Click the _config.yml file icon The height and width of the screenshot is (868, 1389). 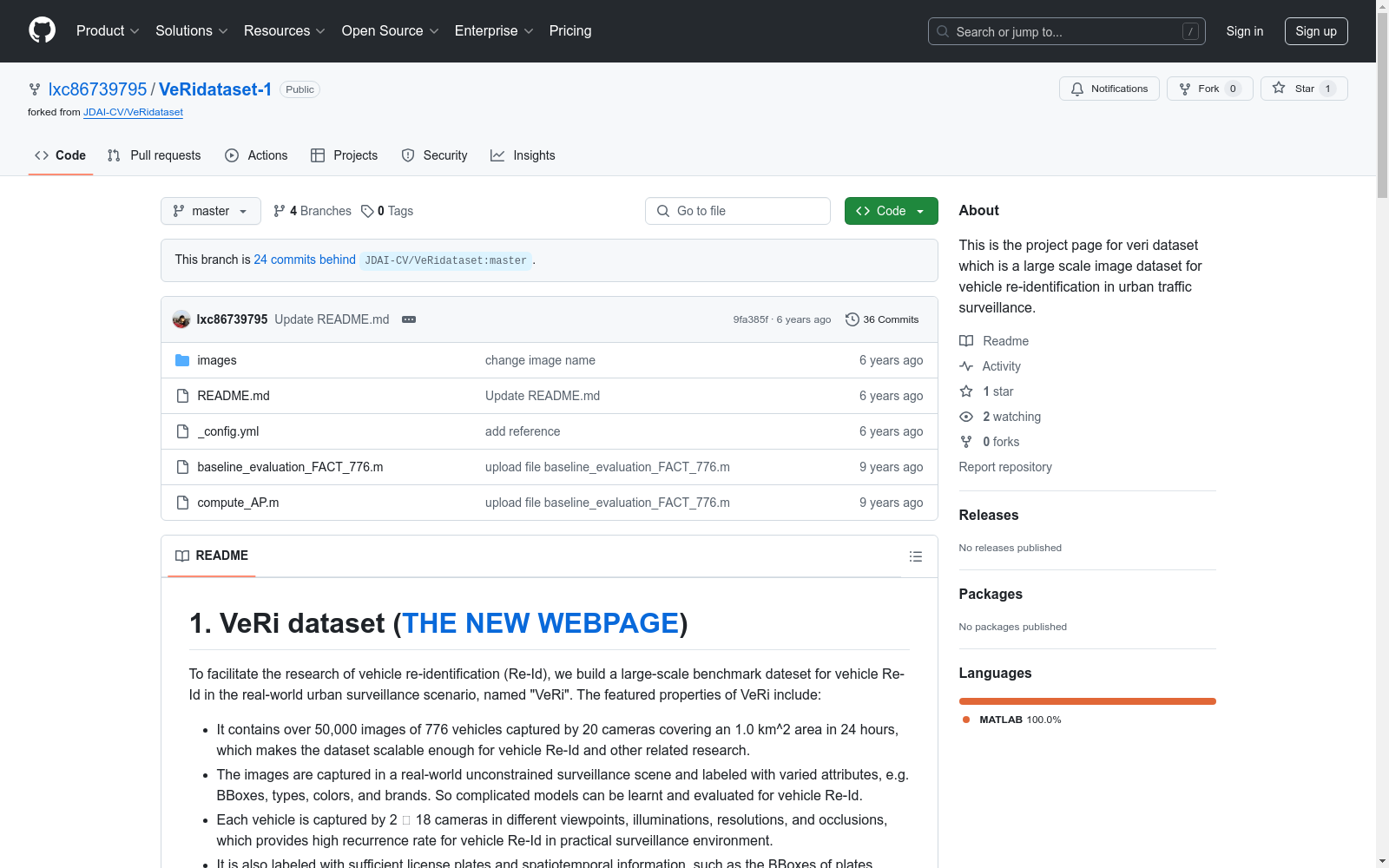tap(182, 431)
